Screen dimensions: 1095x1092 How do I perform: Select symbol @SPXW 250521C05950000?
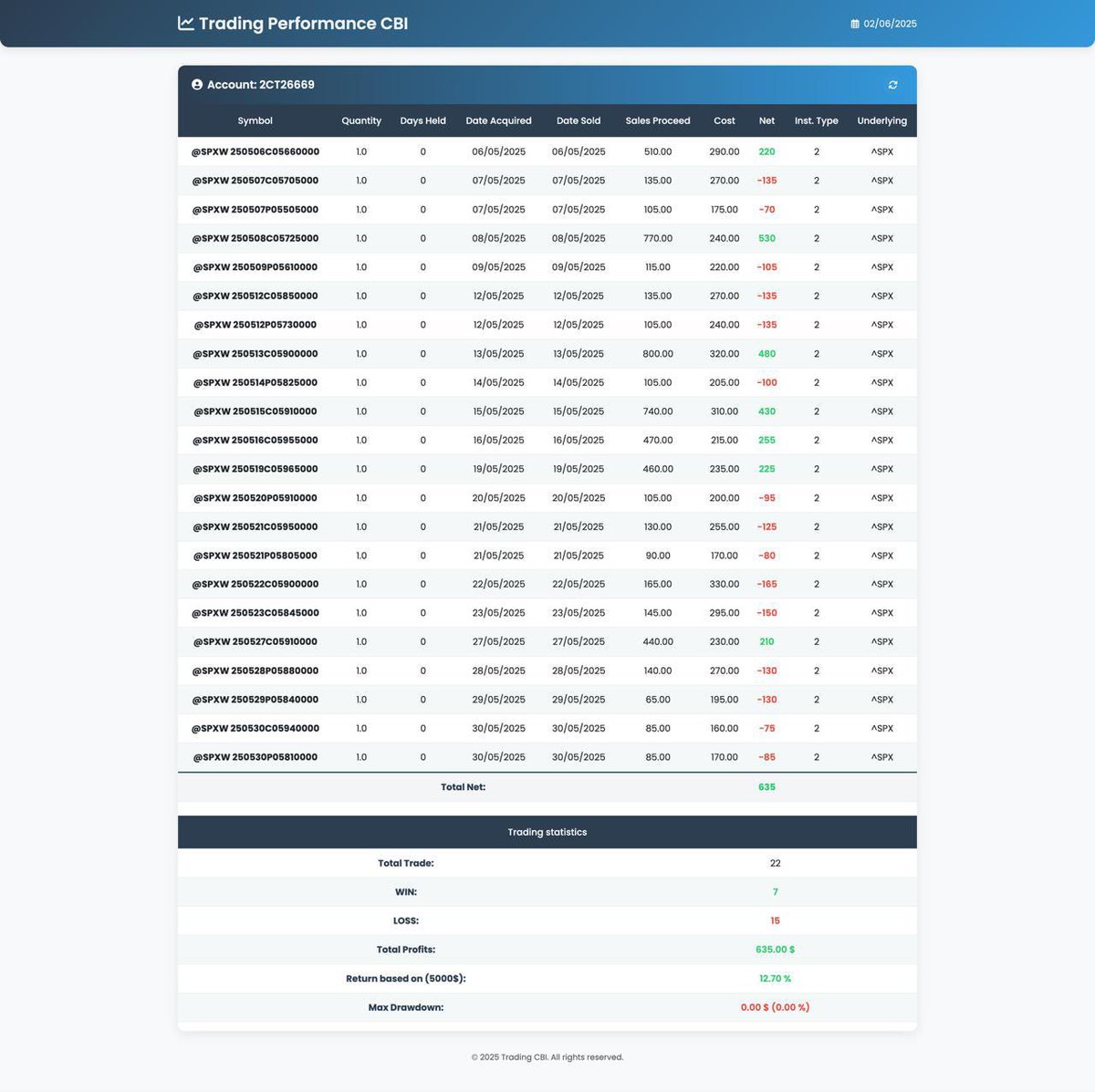pyautogui.click(x=255, y=526)
